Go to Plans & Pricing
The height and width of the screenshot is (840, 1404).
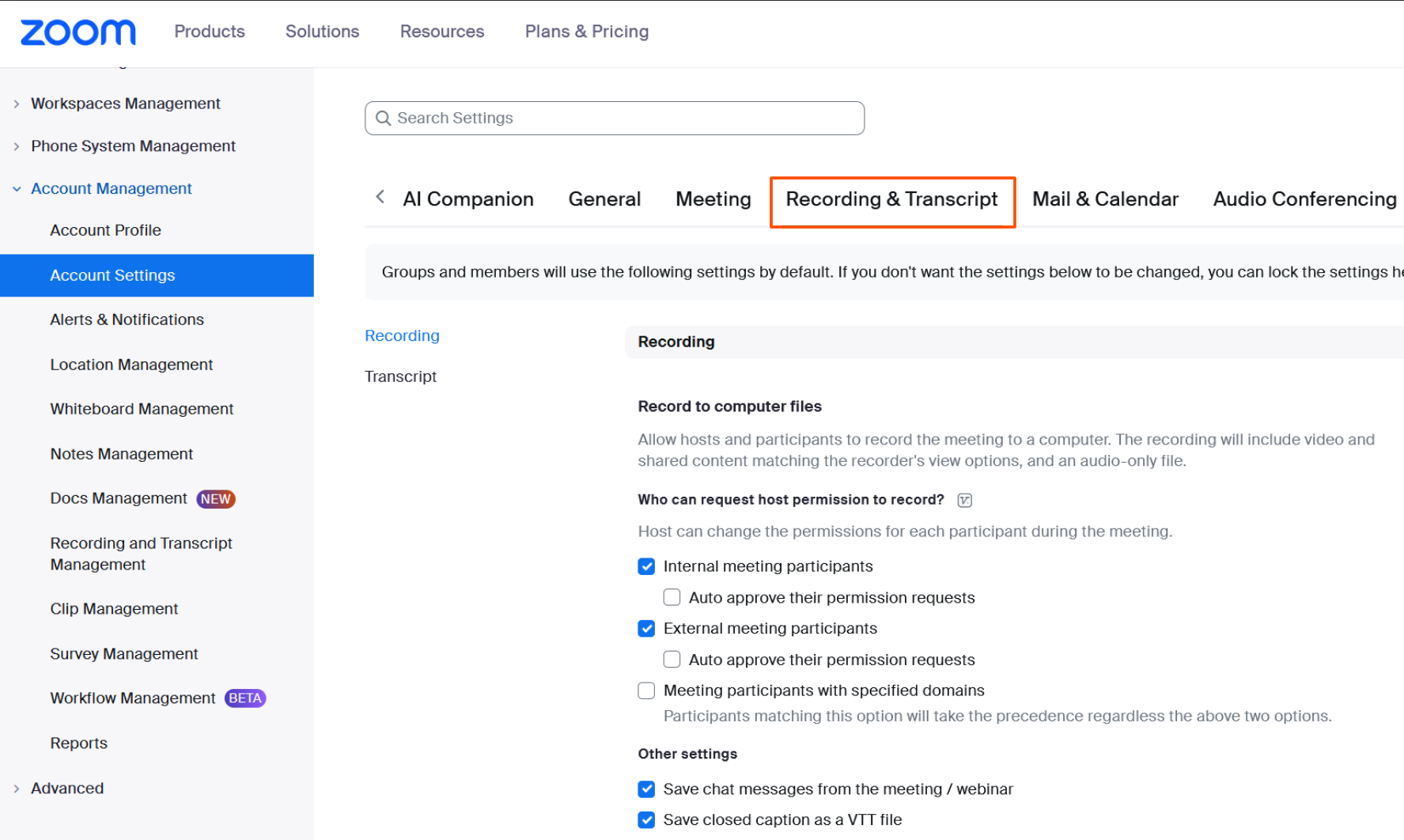pyautogui.click(x=587, y=32)
